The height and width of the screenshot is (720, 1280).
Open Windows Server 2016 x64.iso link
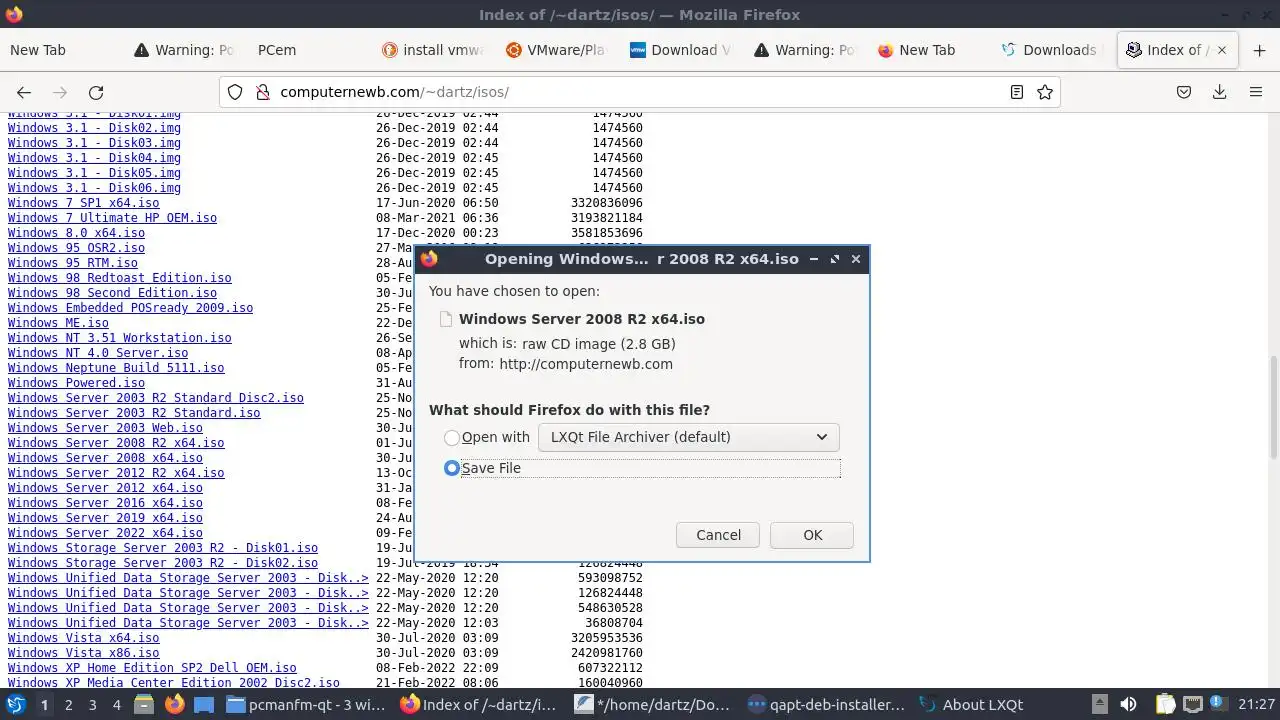coord(105,503)
